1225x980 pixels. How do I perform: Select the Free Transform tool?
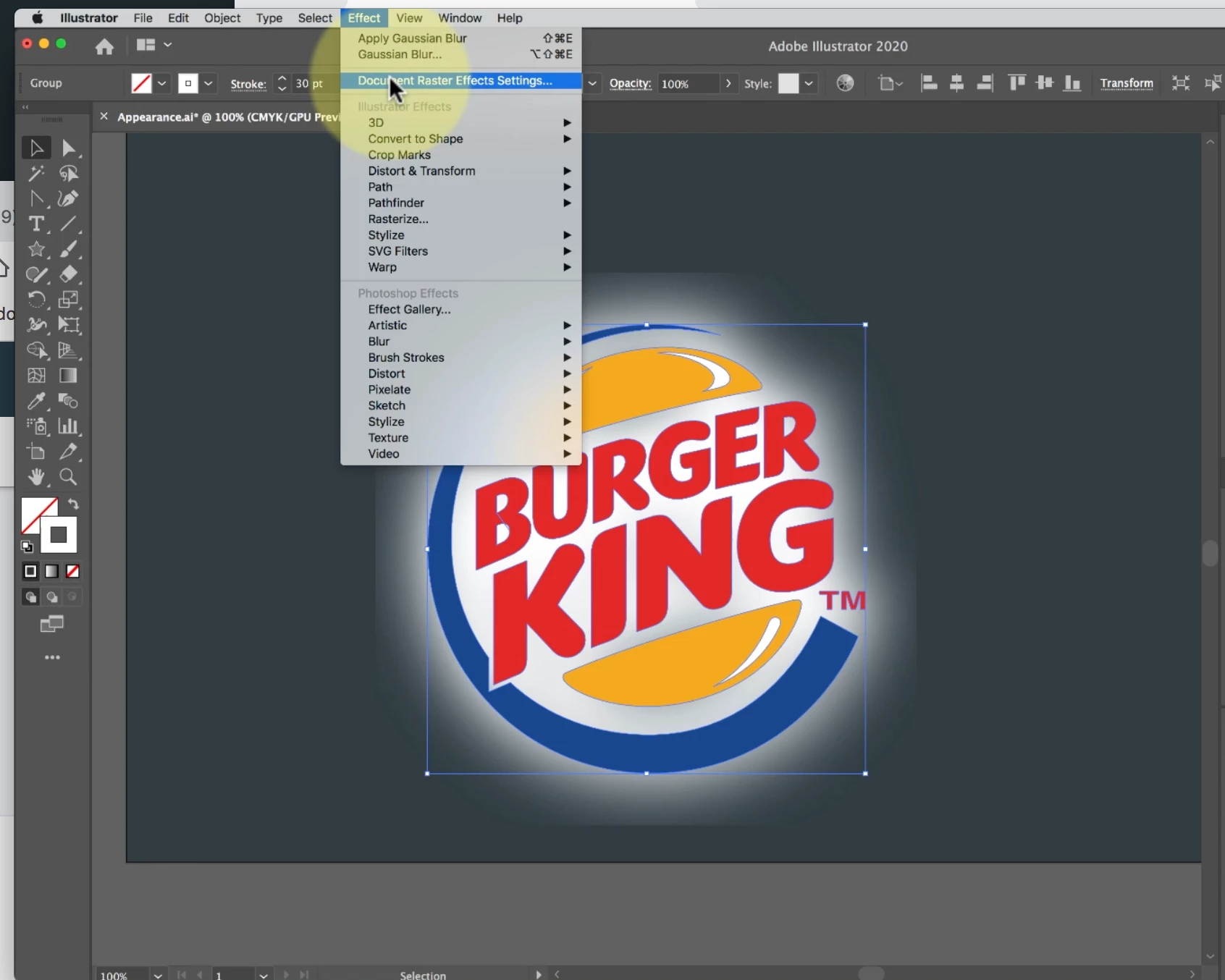[69, 325]
